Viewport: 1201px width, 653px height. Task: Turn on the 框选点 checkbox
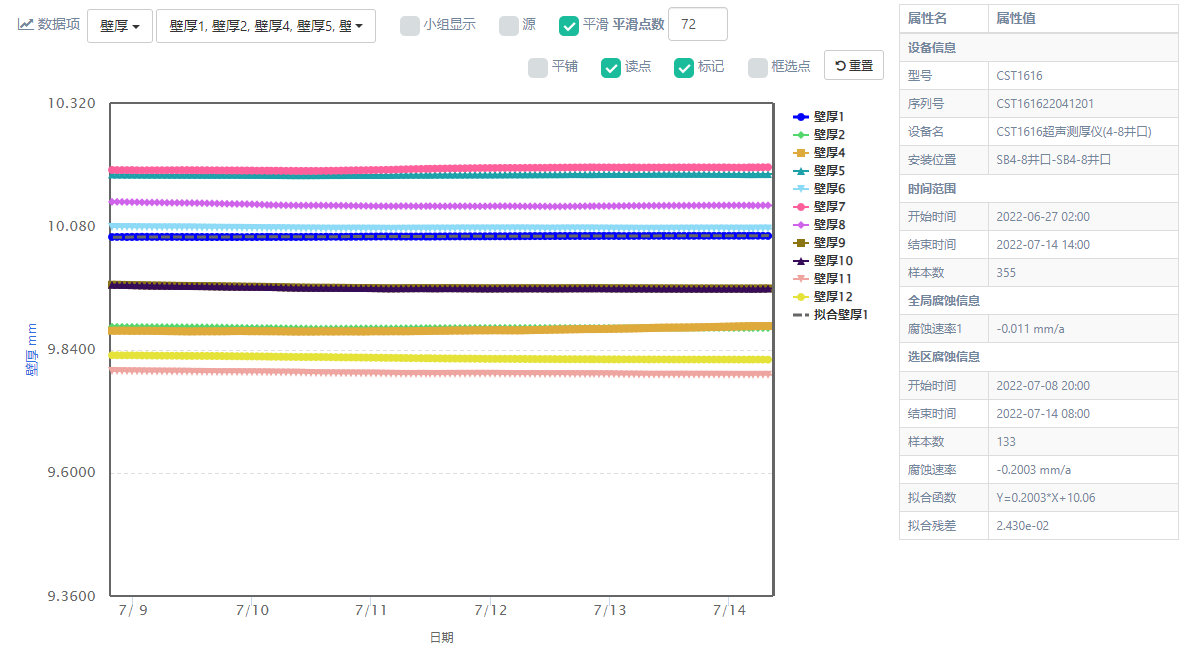pyautogui.click(x=757, y=67)
